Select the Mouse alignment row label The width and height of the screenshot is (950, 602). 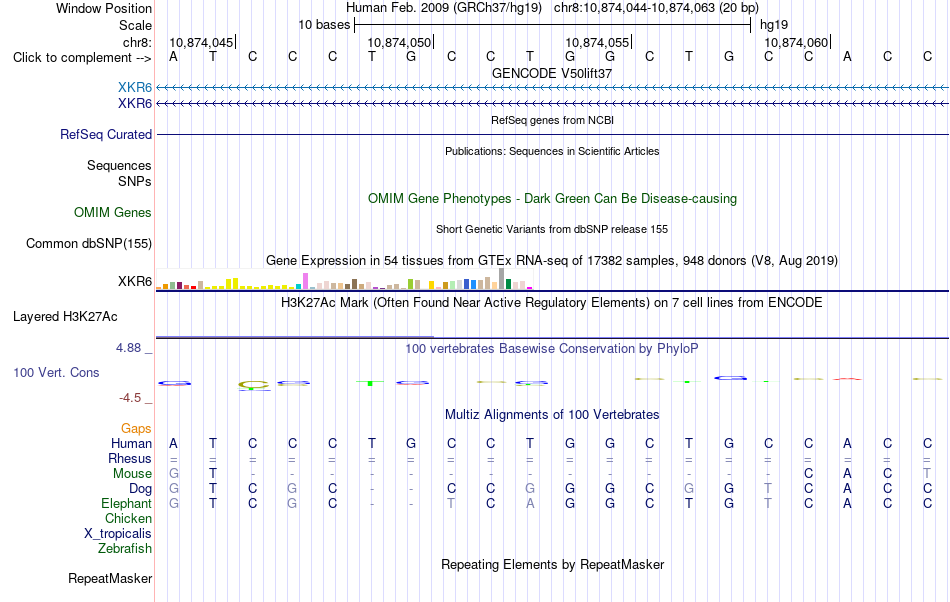tap(132, 474)
